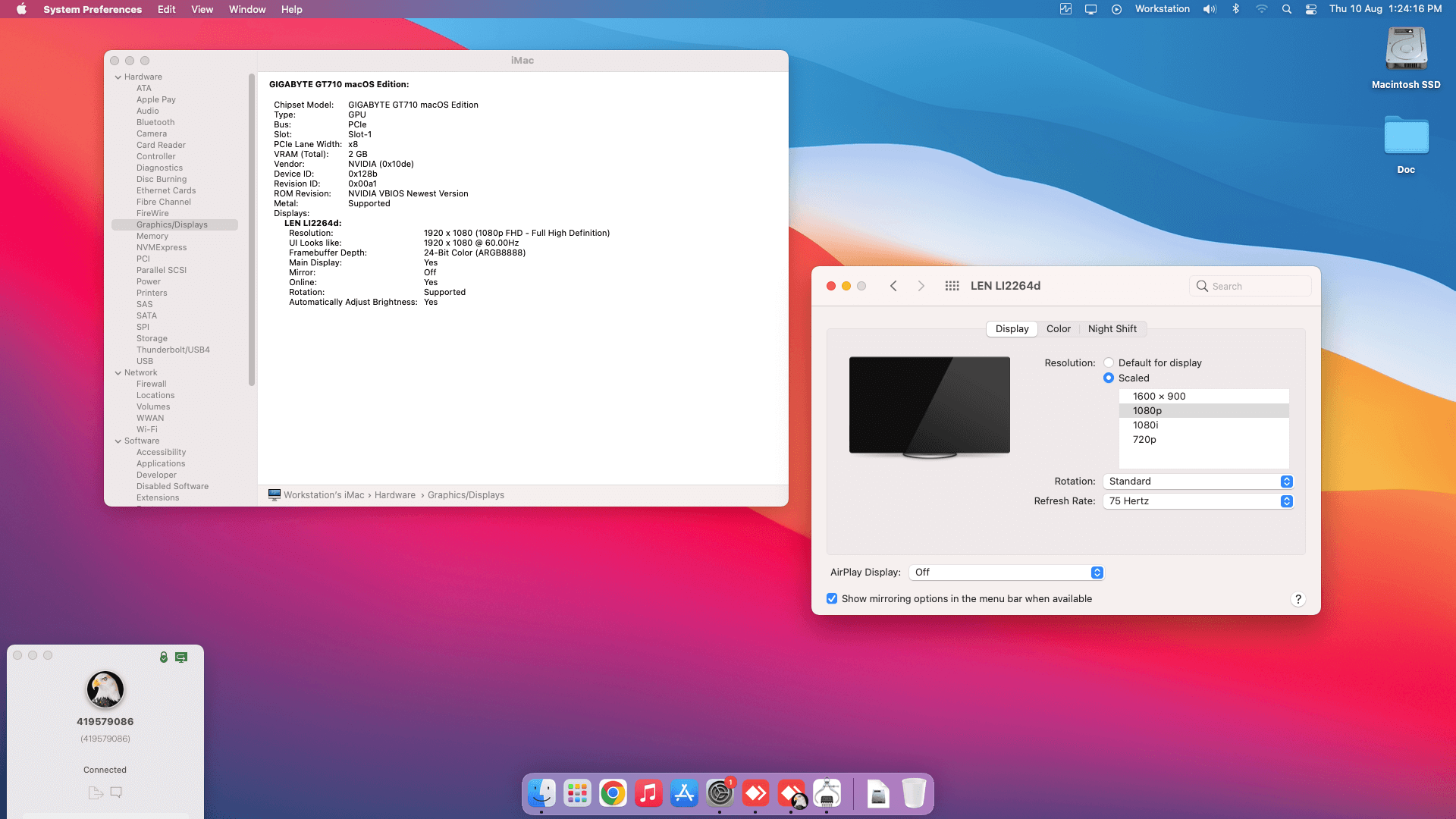Open the Edit menu
The image size is (1456, 819).
click(166, 9)
